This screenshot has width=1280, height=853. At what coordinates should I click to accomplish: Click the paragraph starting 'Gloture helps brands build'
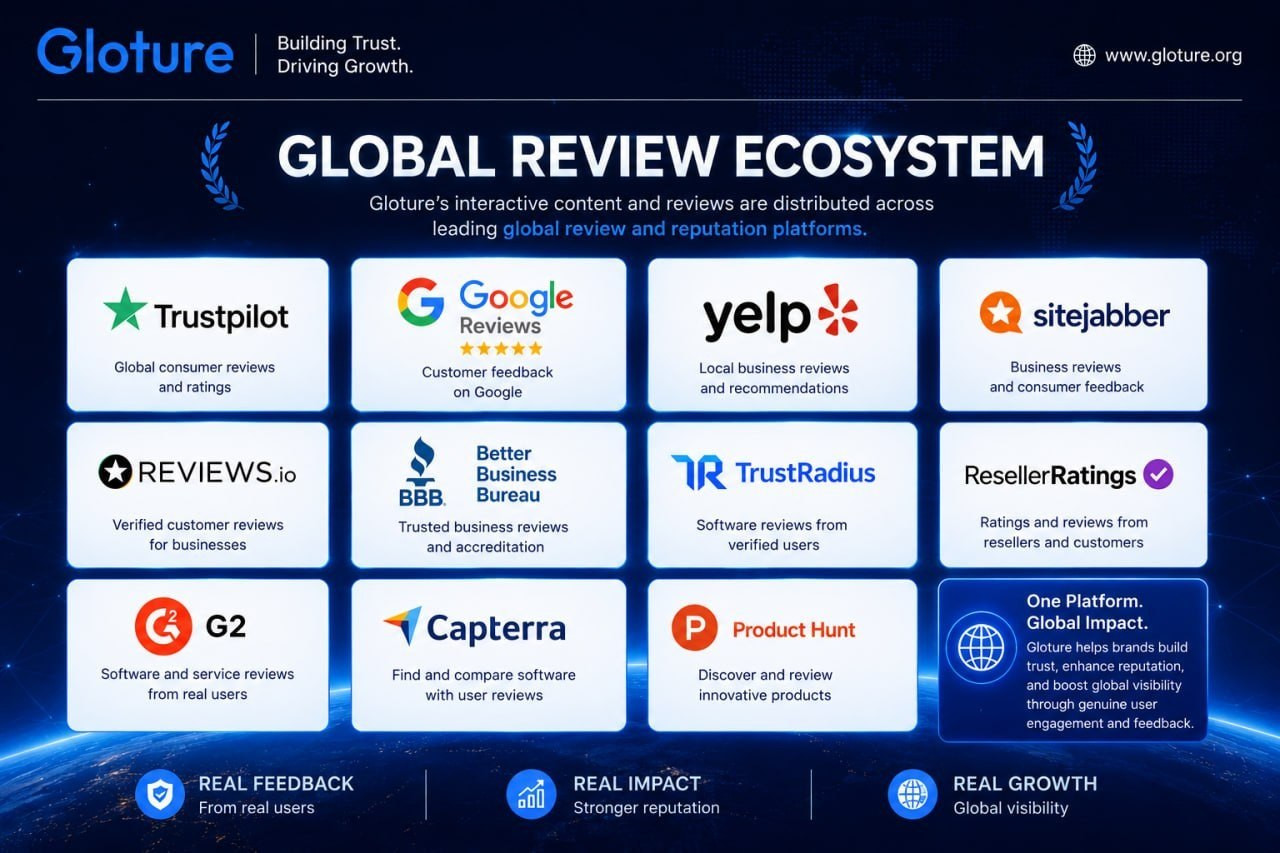click(1110, 685)
